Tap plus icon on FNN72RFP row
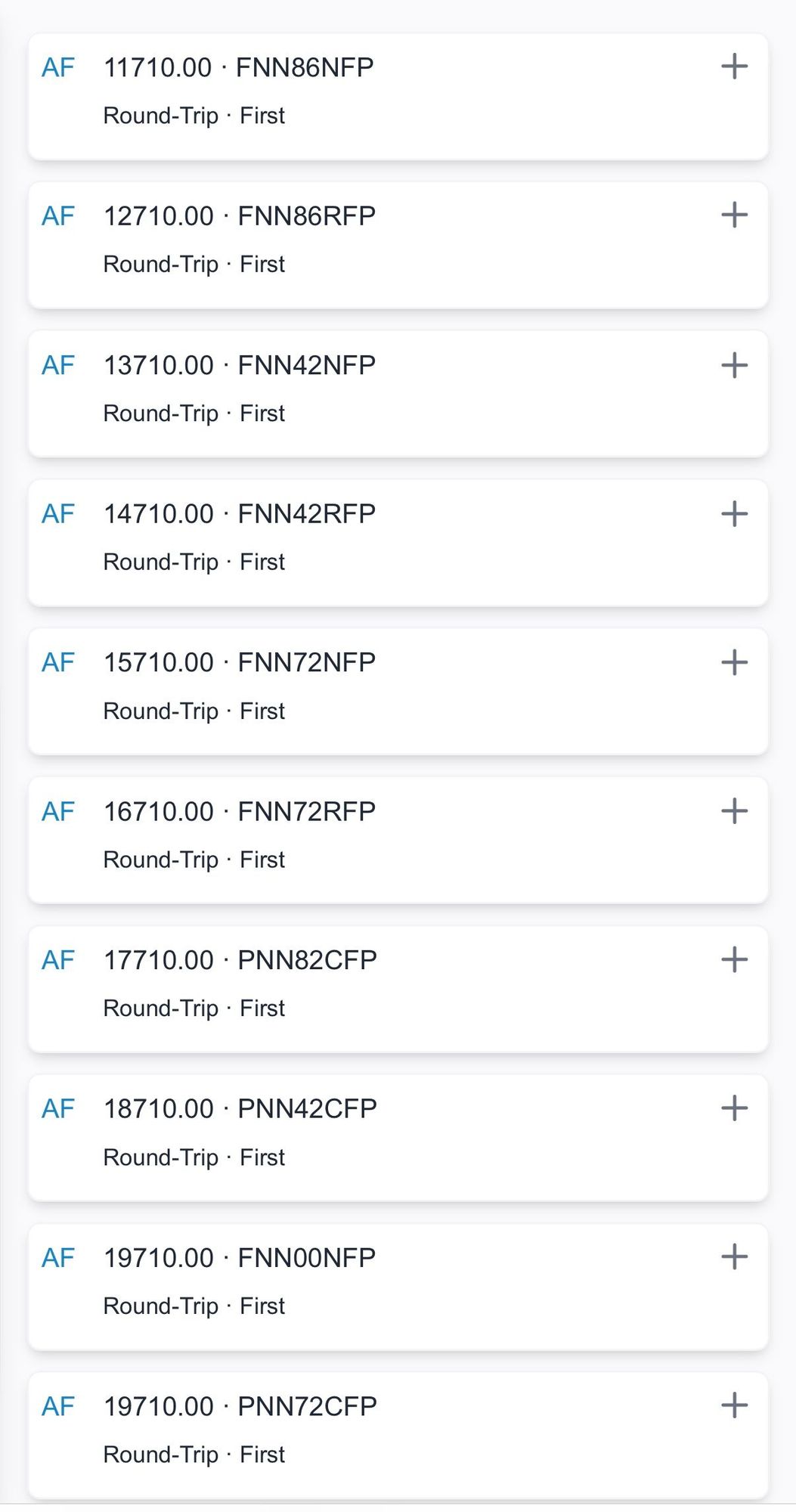This screenshot has height=1512, width=796. coord(734,811)
